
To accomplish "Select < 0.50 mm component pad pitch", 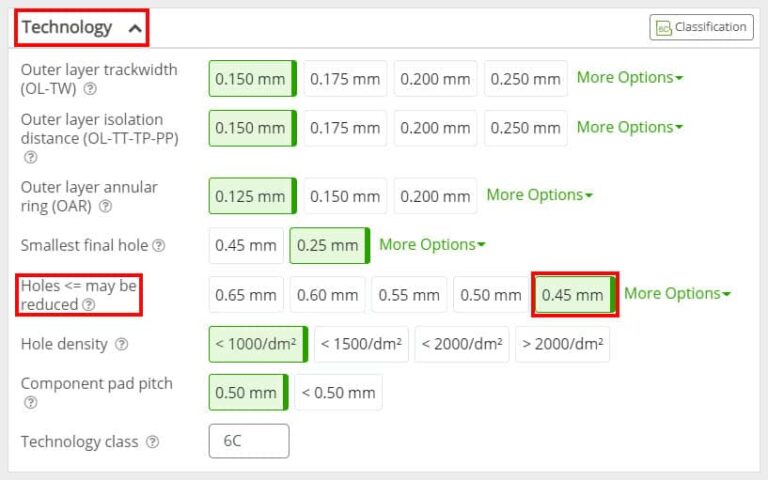I will (x=338, y=393).
